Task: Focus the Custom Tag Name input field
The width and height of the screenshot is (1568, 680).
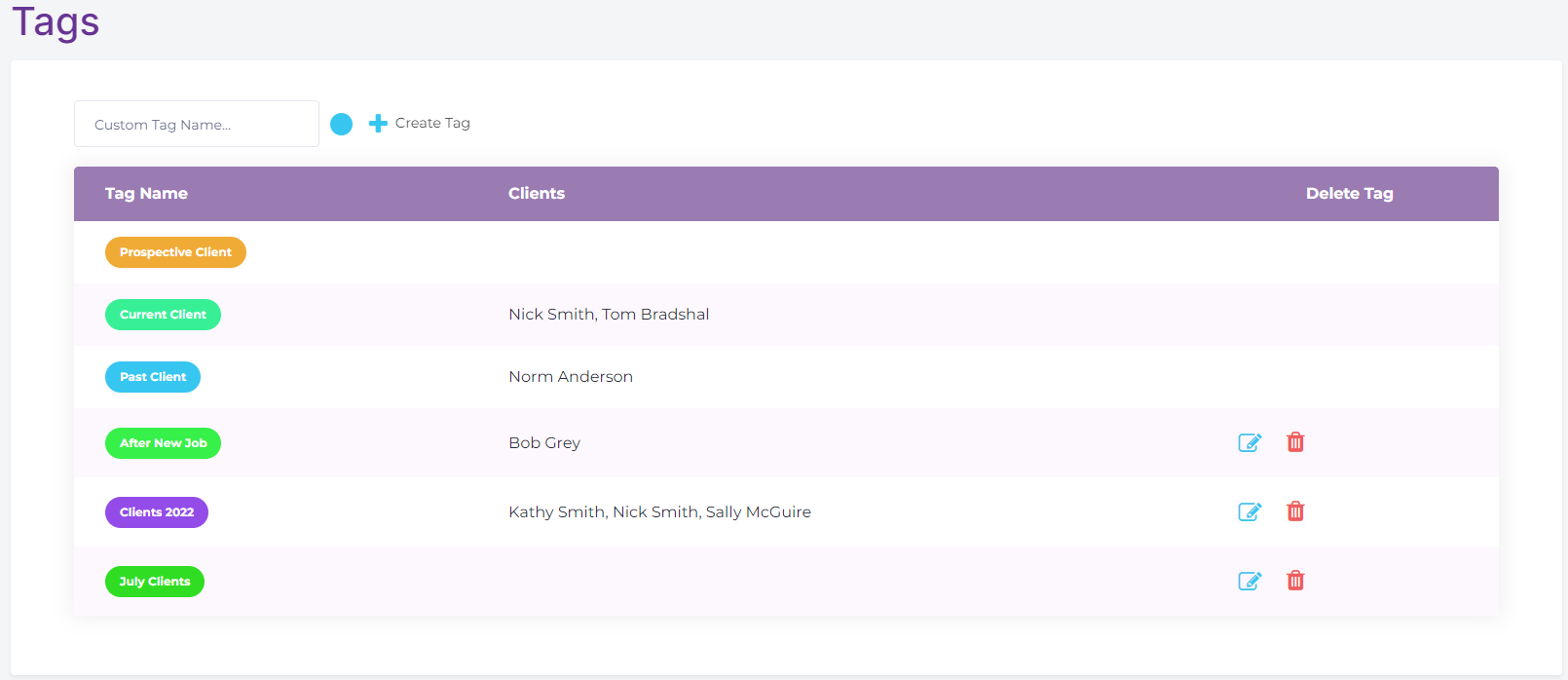Action: pos(197,124)
